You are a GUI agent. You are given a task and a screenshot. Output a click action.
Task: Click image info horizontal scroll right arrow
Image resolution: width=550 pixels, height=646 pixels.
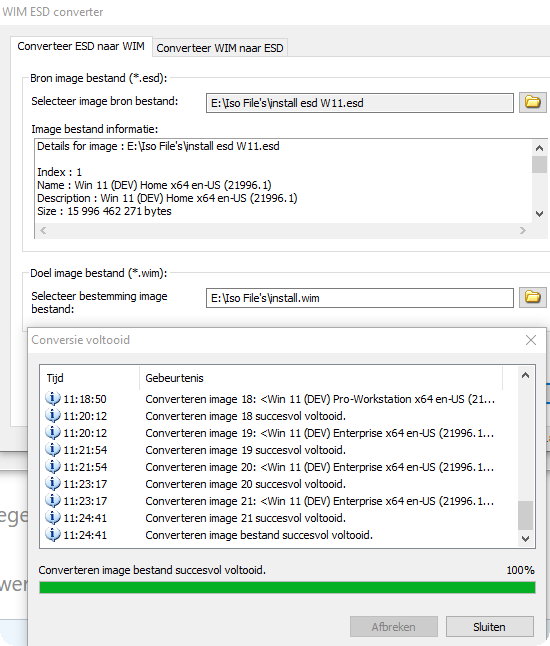(523, 230)
